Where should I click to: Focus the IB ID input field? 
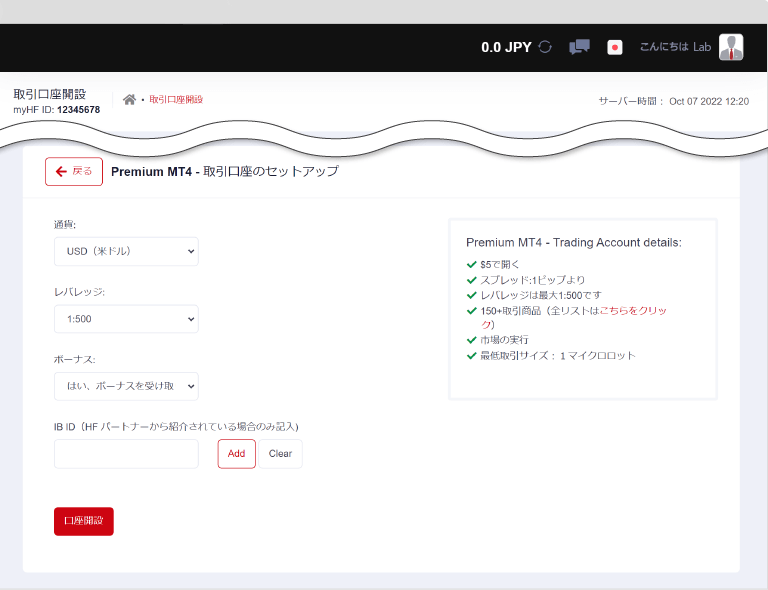click(x=126, y=453)
